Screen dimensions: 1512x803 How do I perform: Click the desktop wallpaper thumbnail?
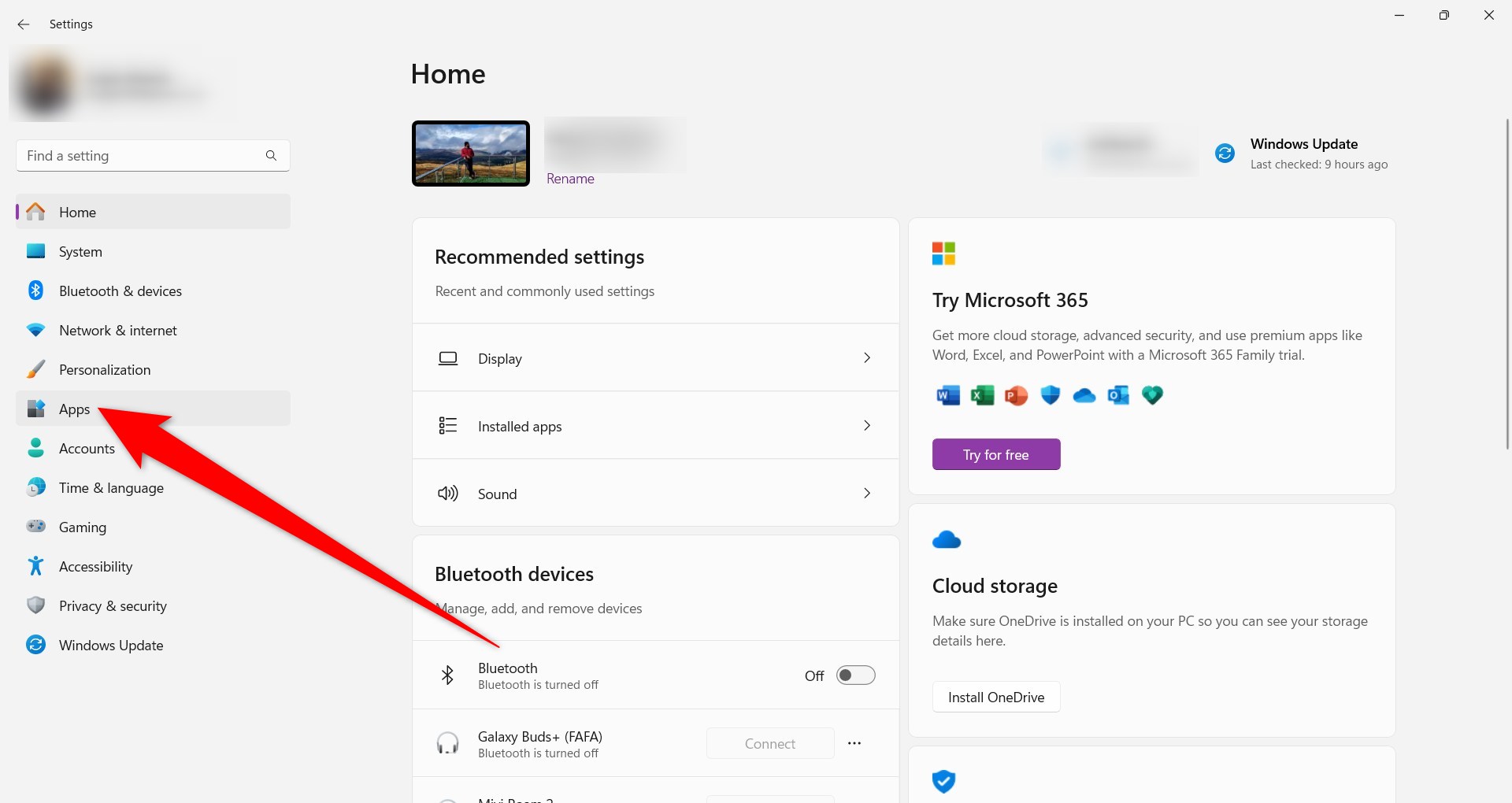coord(471,154)
